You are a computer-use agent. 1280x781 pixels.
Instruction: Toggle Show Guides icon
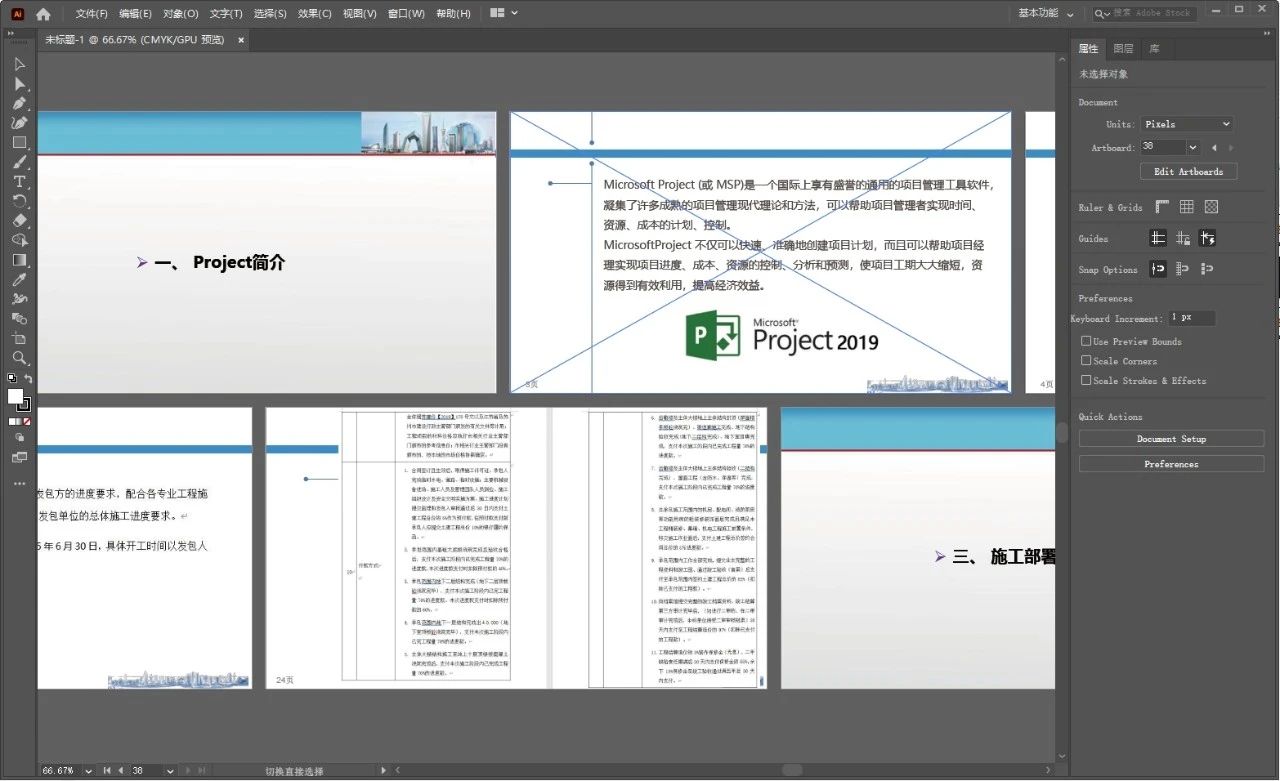click(1158, 238)
